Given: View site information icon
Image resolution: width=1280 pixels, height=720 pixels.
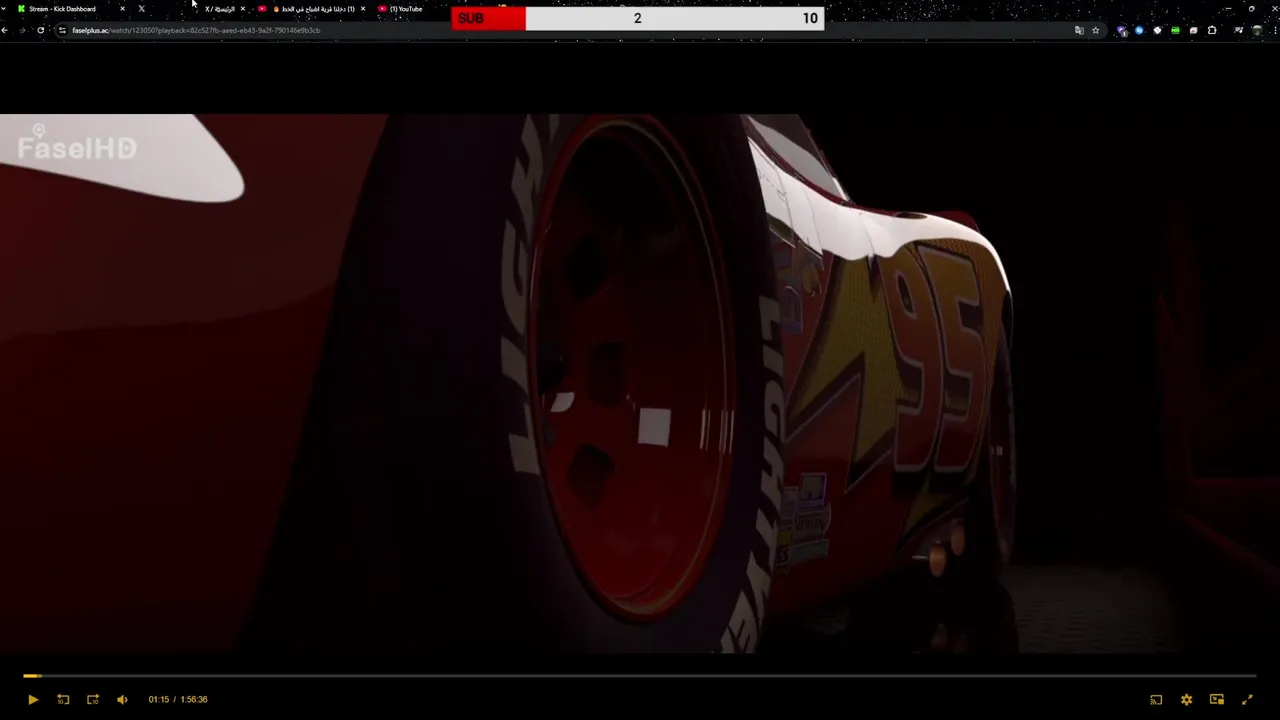Looking at the screenshot, I should [x=62, y=30].
